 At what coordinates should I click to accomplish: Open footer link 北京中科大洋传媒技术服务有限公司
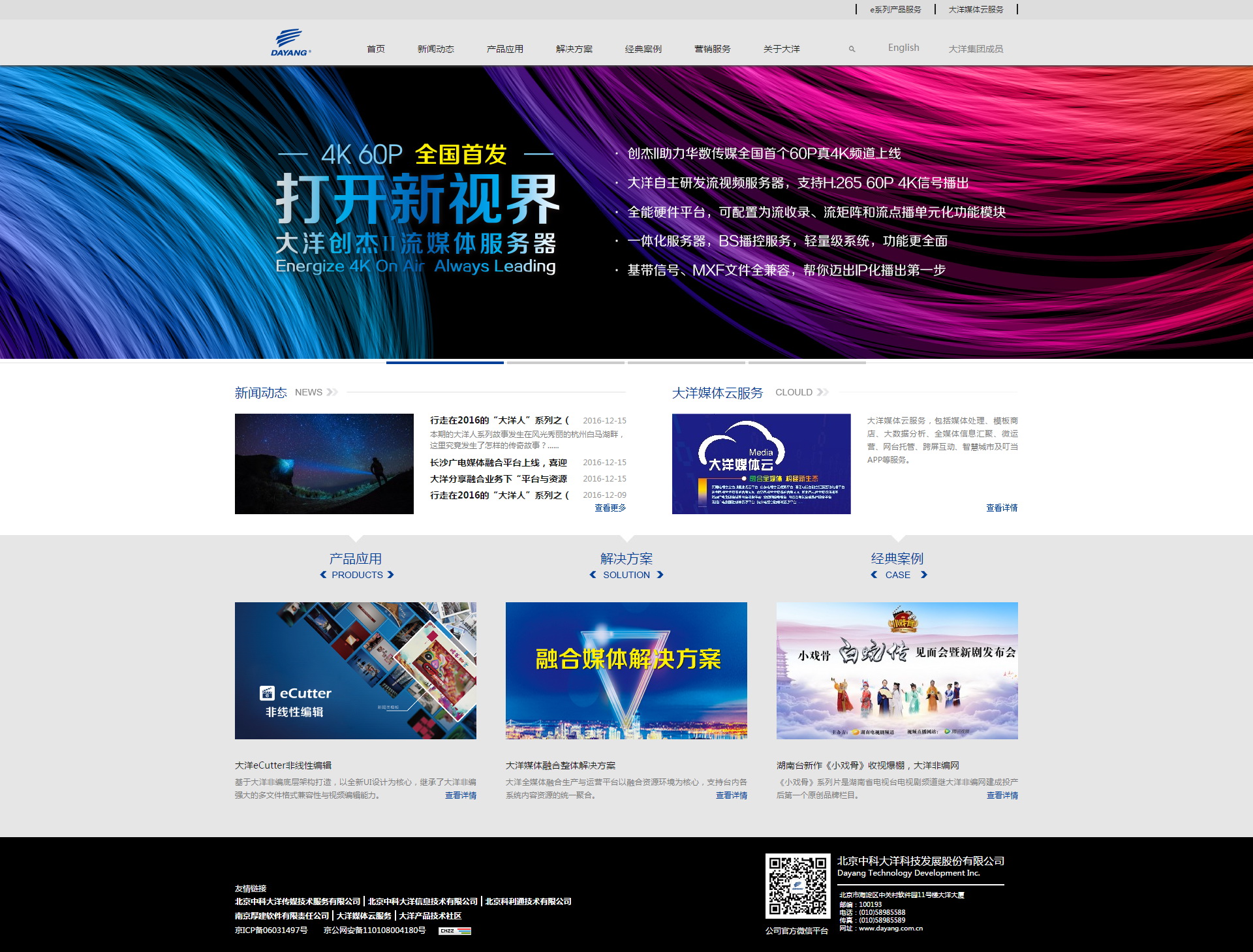298,902
